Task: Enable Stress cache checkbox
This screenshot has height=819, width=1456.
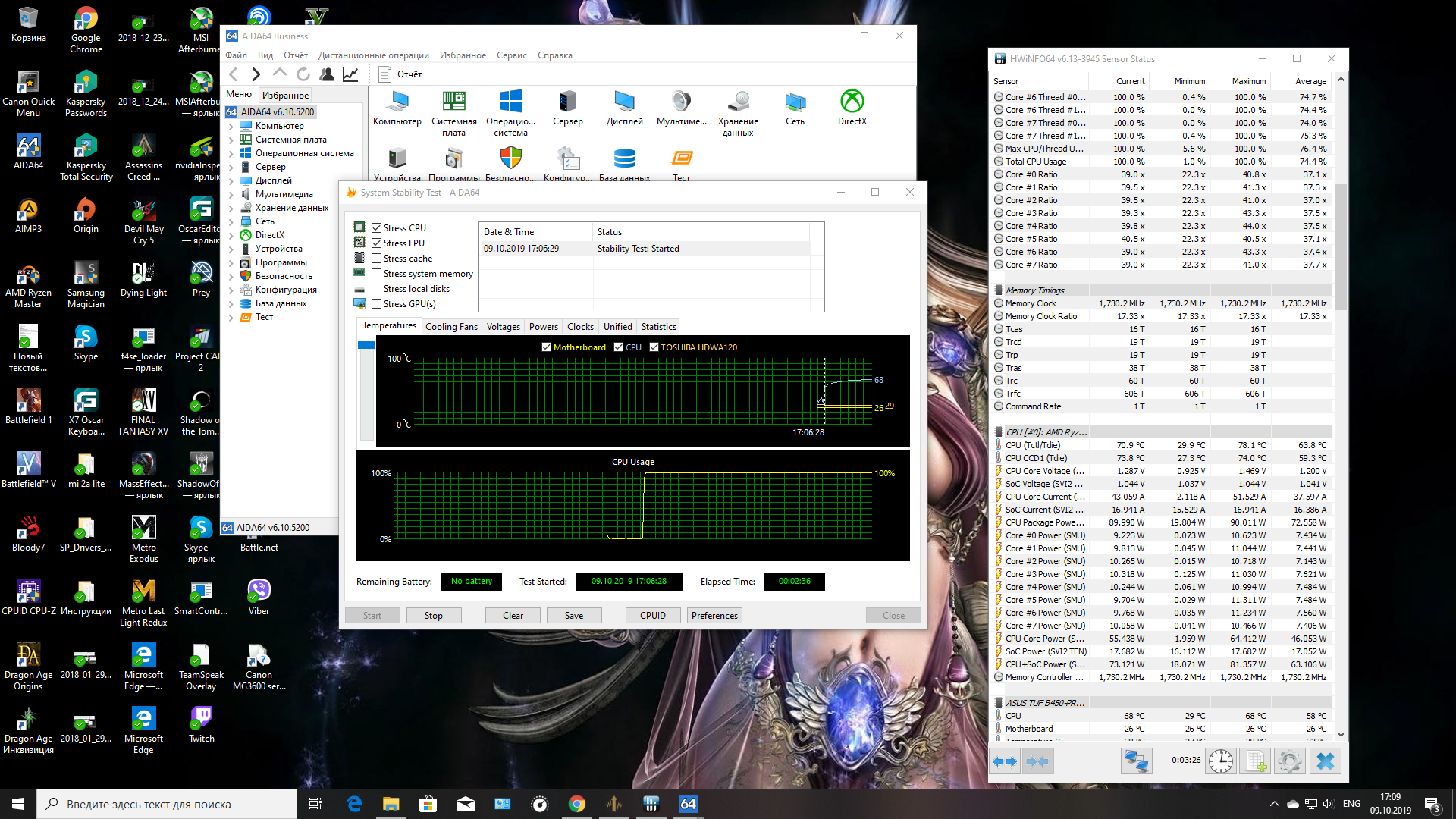Action: pos(376,259)
